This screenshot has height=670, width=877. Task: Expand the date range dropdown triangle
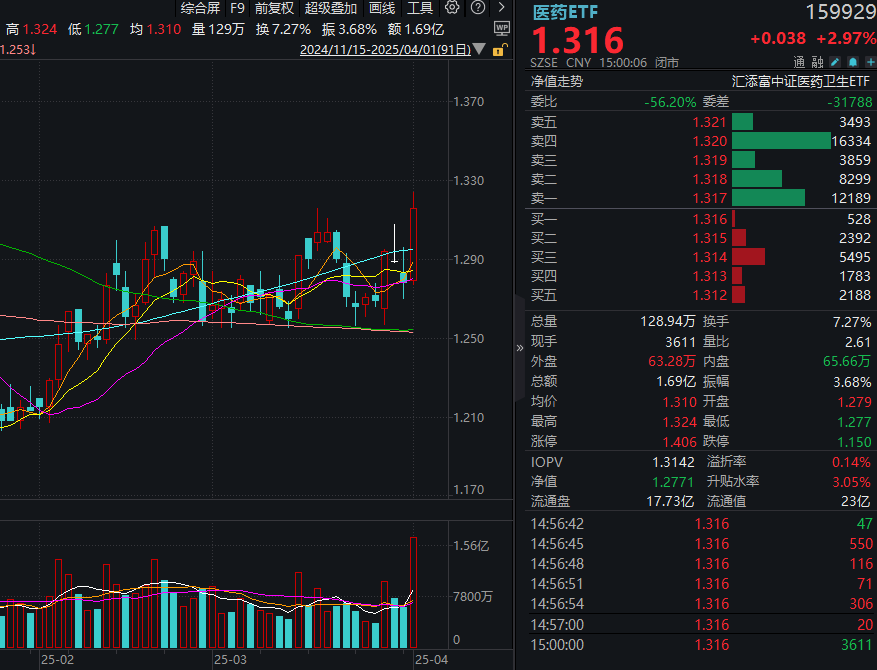(x=481, y=49)
